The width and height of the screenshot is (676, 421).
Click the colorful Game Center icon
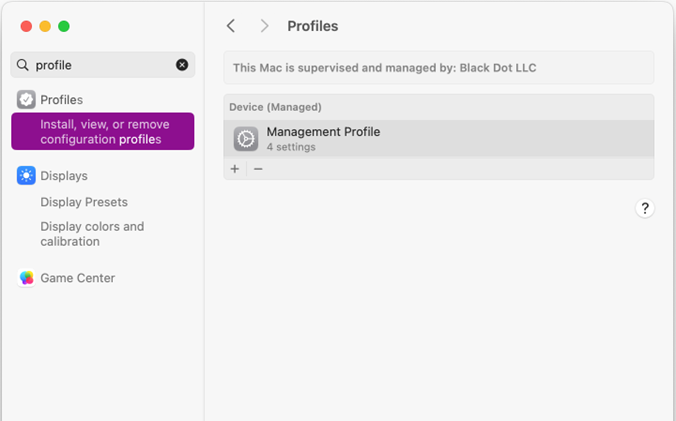[26, 278]
